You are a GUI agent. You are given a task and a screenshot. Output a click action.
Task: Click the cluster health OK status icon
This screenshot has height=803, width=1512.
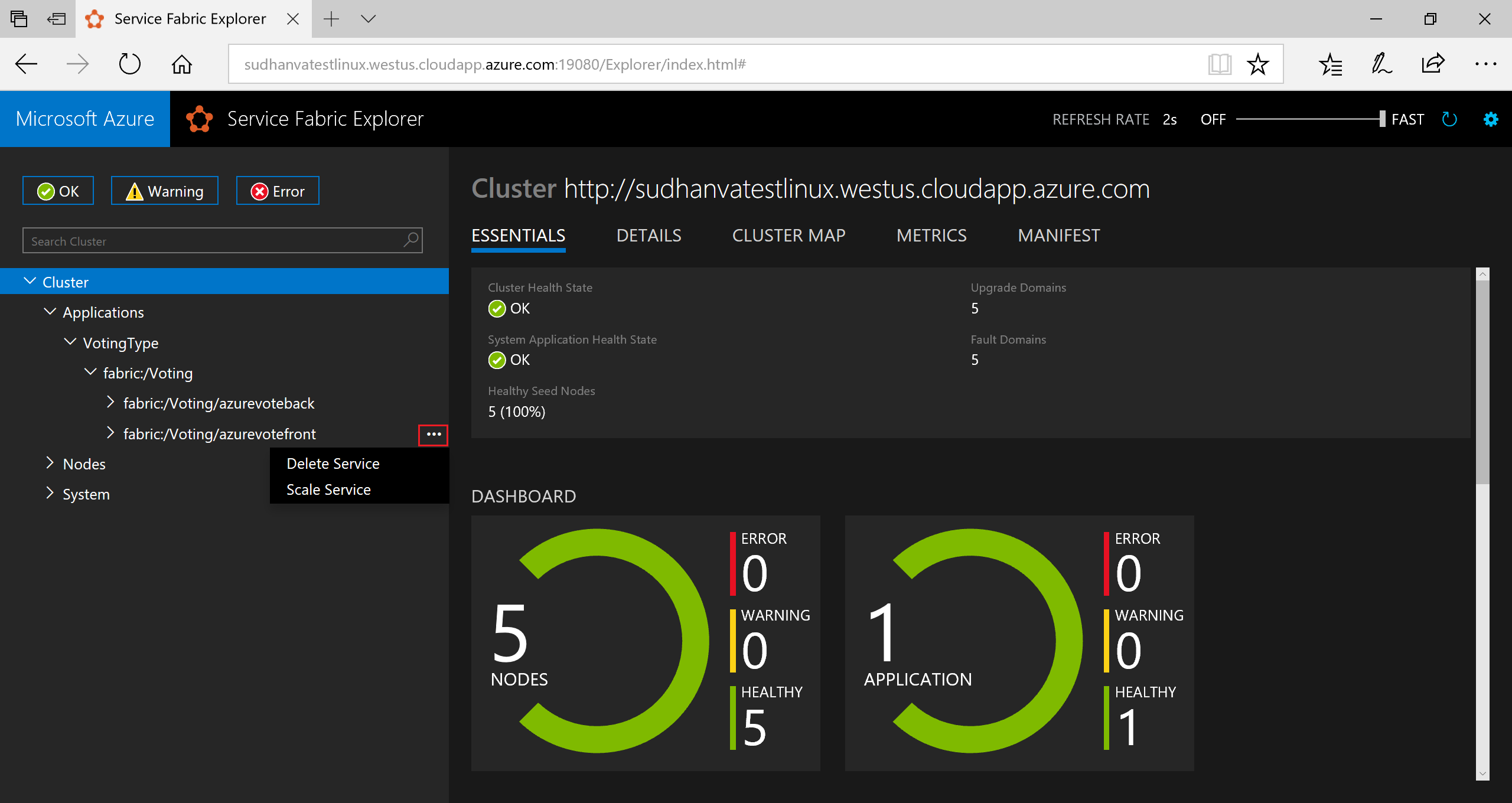495,309
